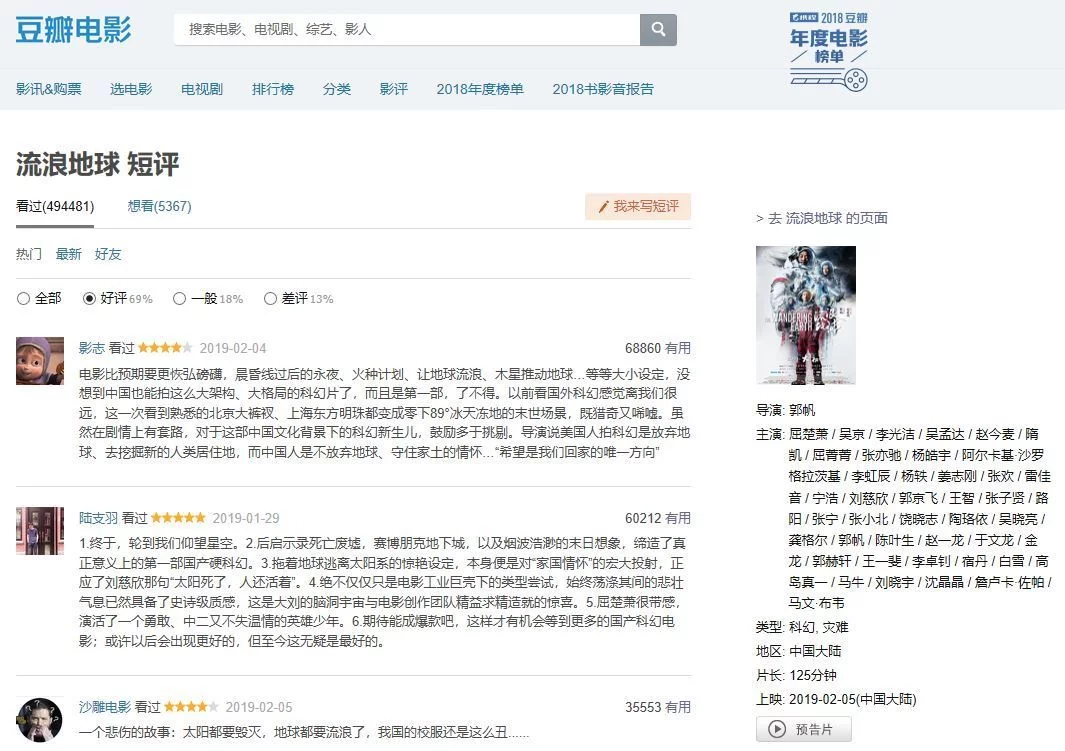Open actor 吴京's page
Image resolution: width=1065 pixels, height=751 pixels.
pos(852,434)
